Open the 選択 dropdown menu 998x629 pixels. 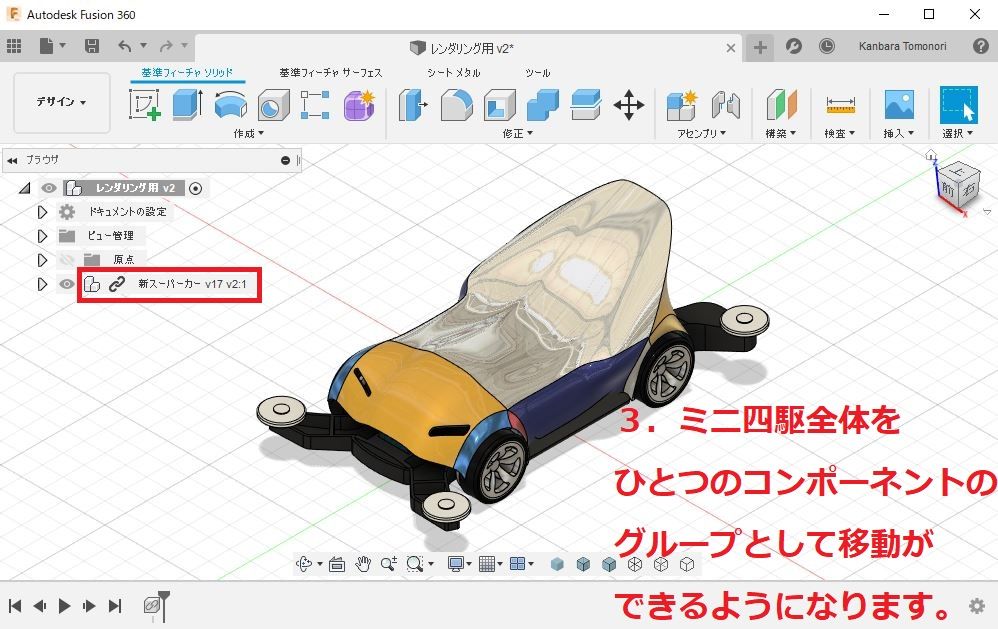pyautogui.click(x=958, y=133)
